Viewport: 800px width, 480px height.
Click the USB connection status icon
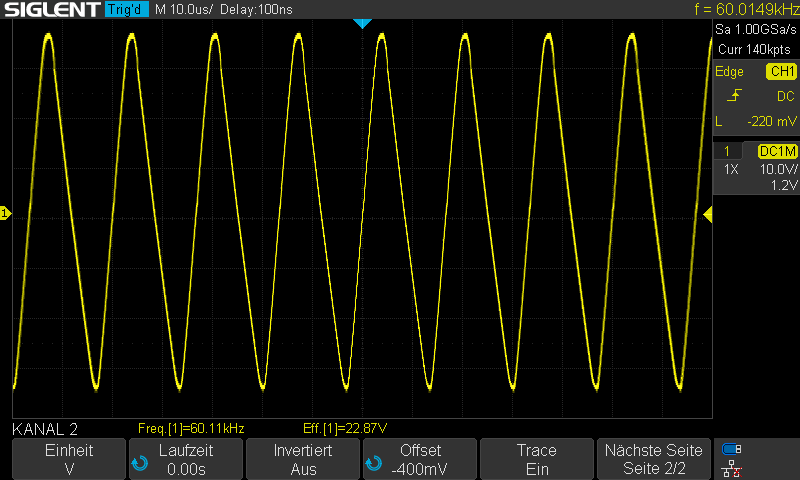732,449
